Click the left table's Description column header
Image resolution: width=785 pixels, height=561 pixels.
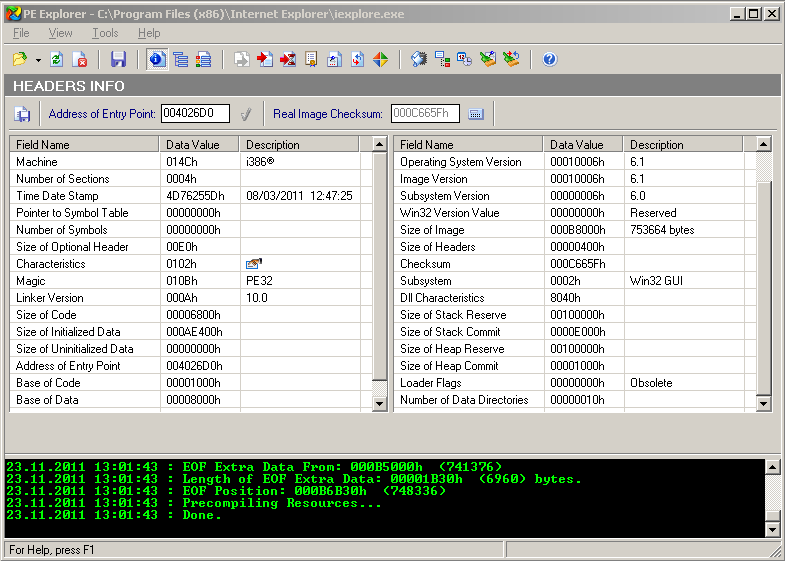(299, 145)
